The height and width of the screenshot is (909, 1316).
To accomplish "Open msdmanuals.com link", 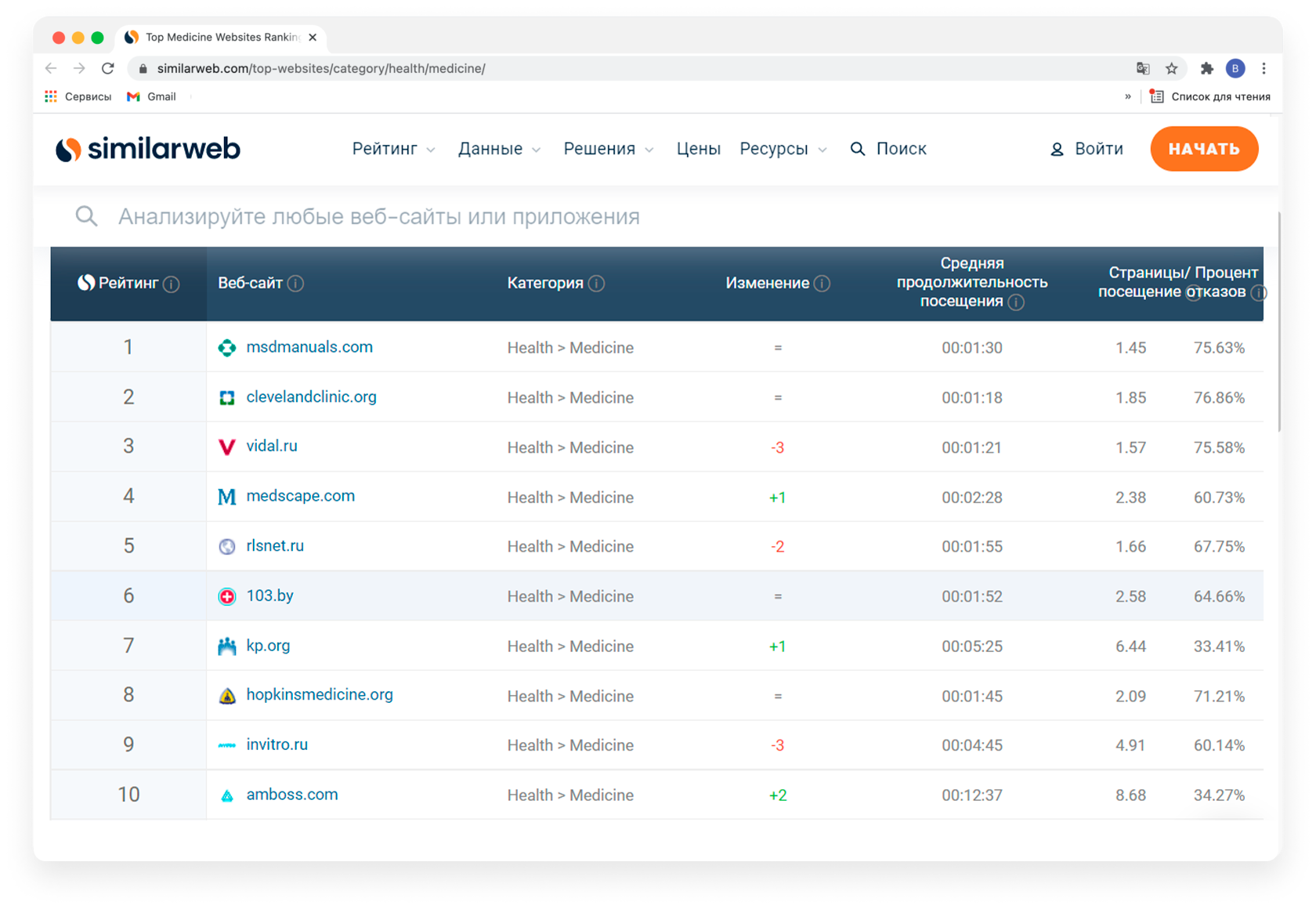I will tap(309, 347).
